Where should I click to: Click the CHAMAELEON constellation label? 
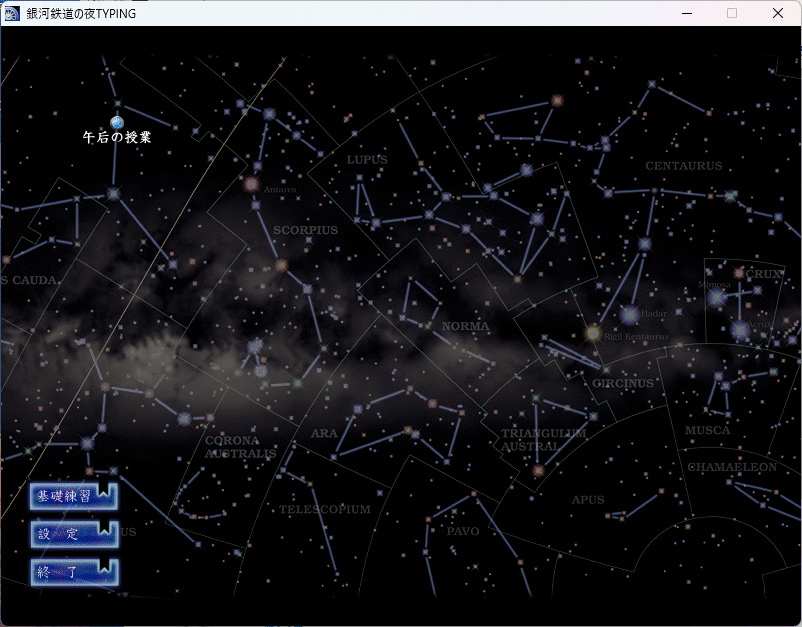[x=732, y=467]
